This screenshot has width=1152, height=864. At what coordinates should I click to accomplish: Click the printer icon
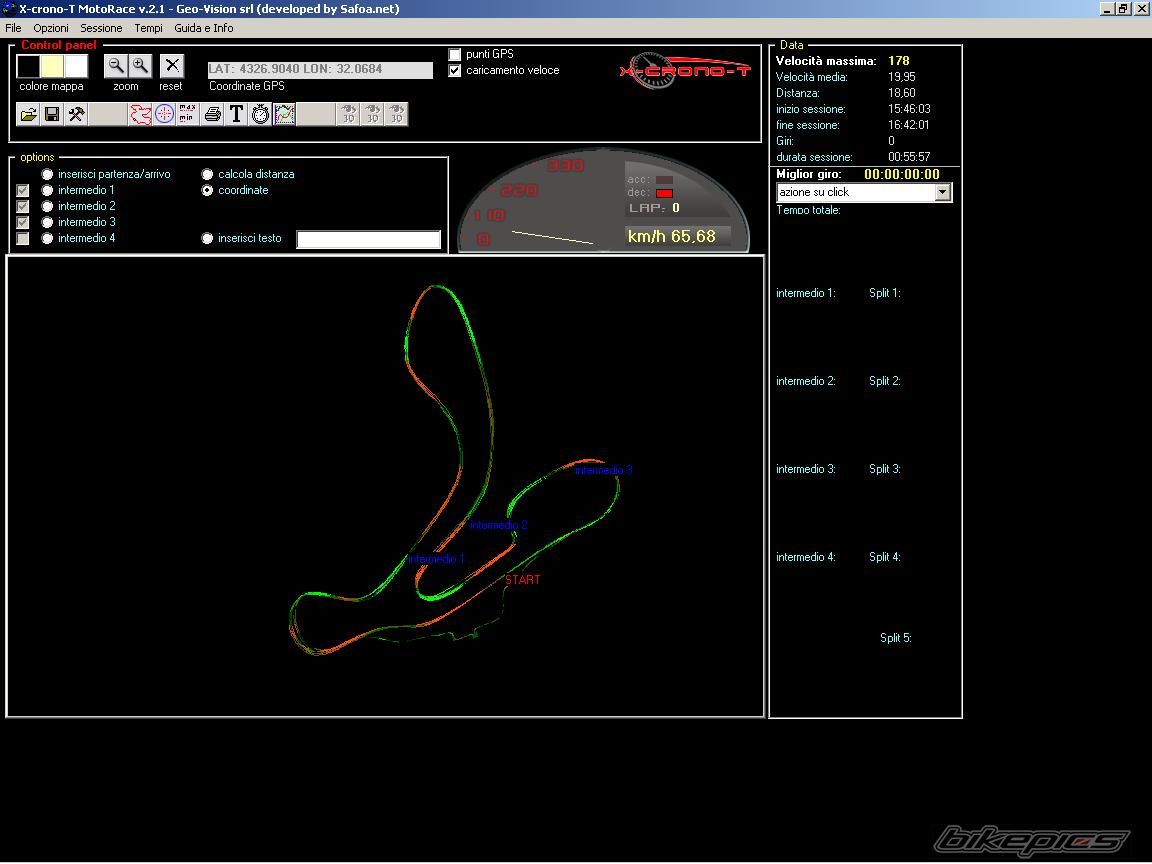[x=212, y=115]
